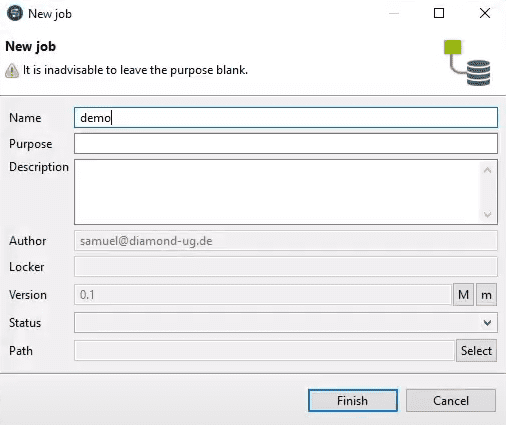
Task: Click inside the Status combo box
Action: click(286, 323)
